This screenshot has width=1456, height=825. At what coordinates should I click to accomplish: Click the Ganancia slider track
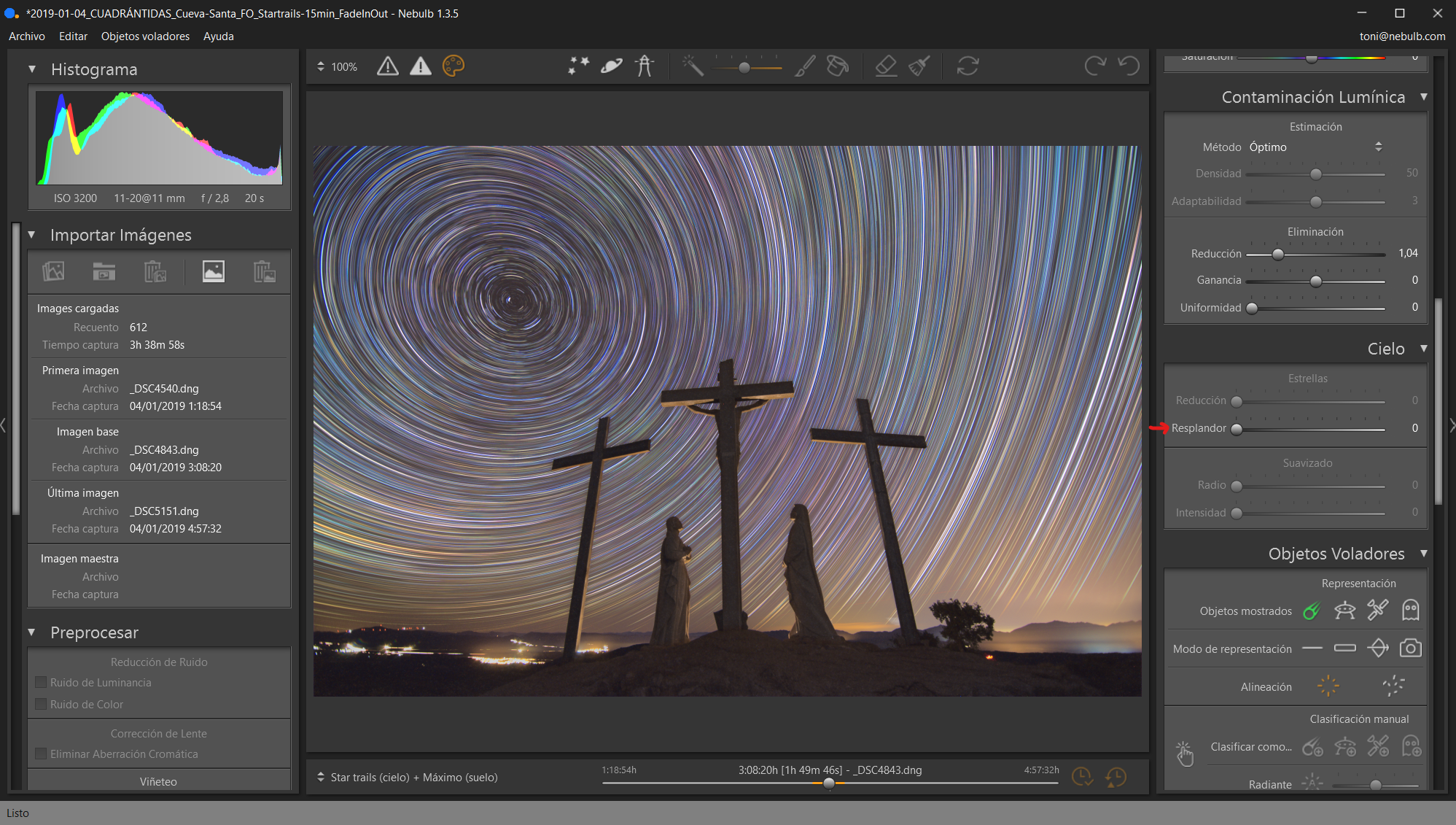point(1316,281)
